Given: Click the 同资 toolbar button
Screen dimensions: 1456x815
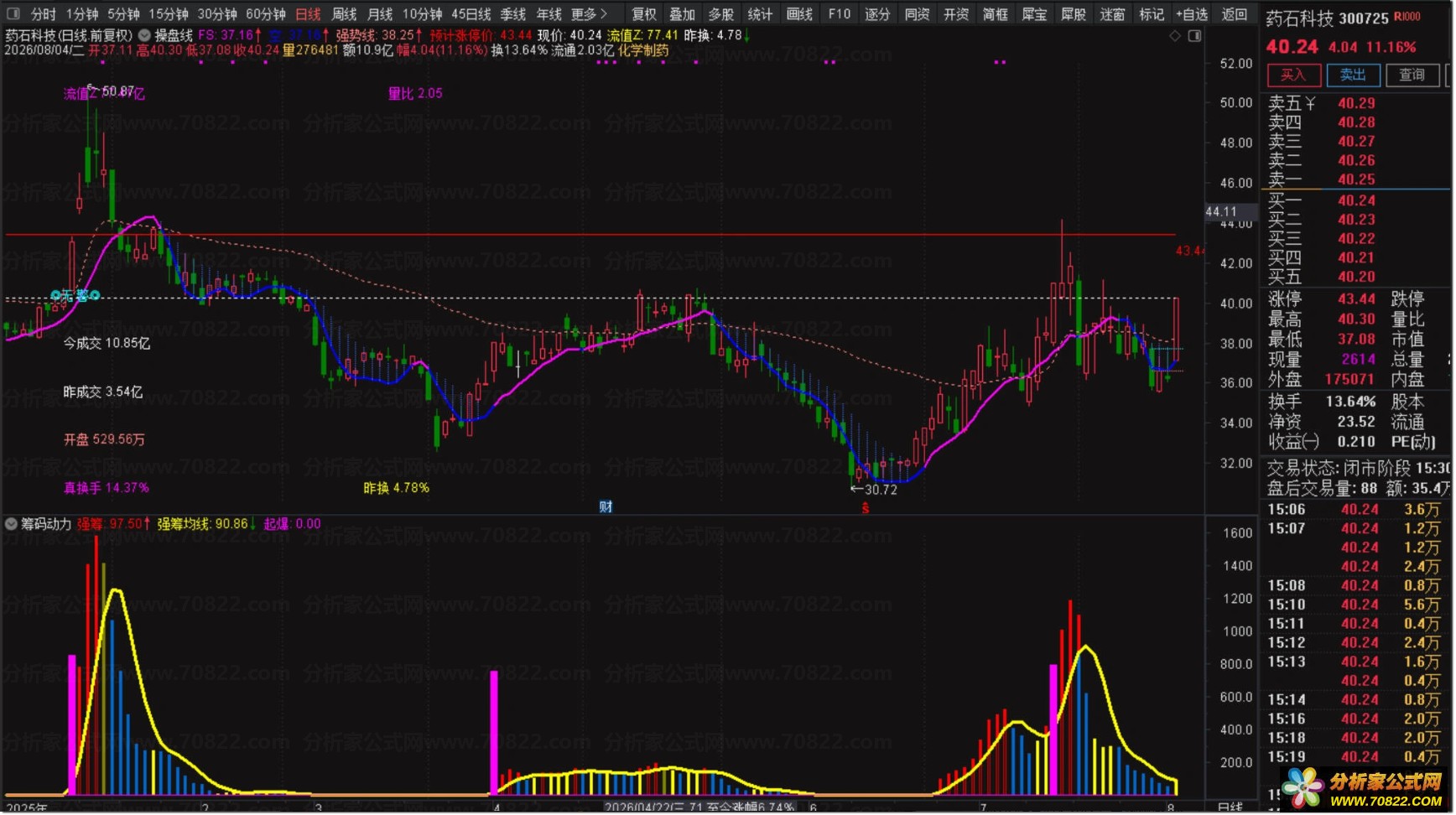Looking at the screenshot, I should point(917,14).
